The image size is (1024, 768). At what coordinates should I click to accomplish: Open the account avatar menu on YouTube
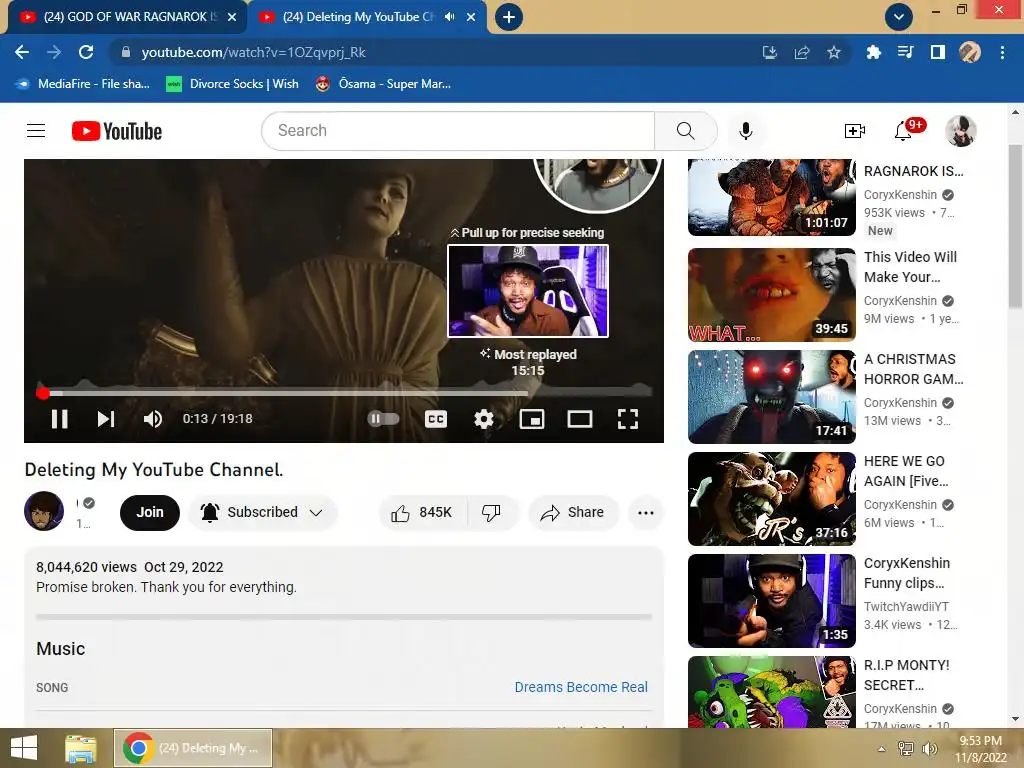[961, 131]
